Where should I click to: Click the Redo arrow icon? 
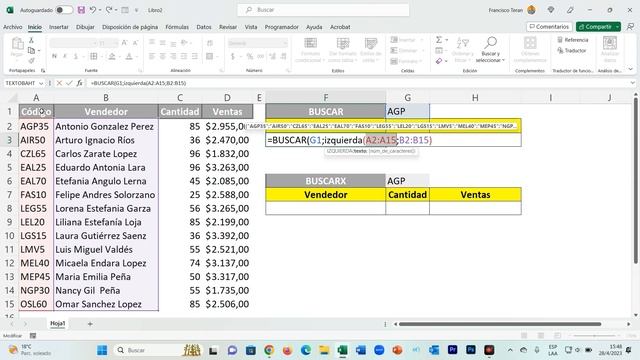pos(109,10)
